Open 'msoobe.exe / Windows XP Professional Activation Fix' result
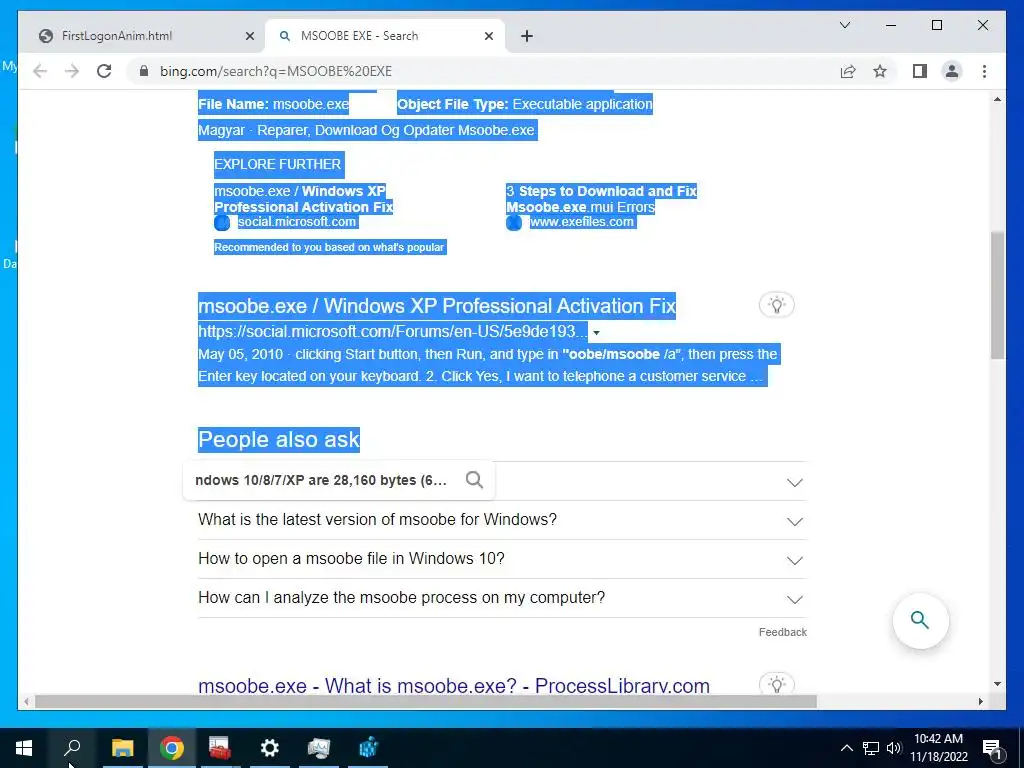This screenshot has width=1024, height=768. coord(436,306)
